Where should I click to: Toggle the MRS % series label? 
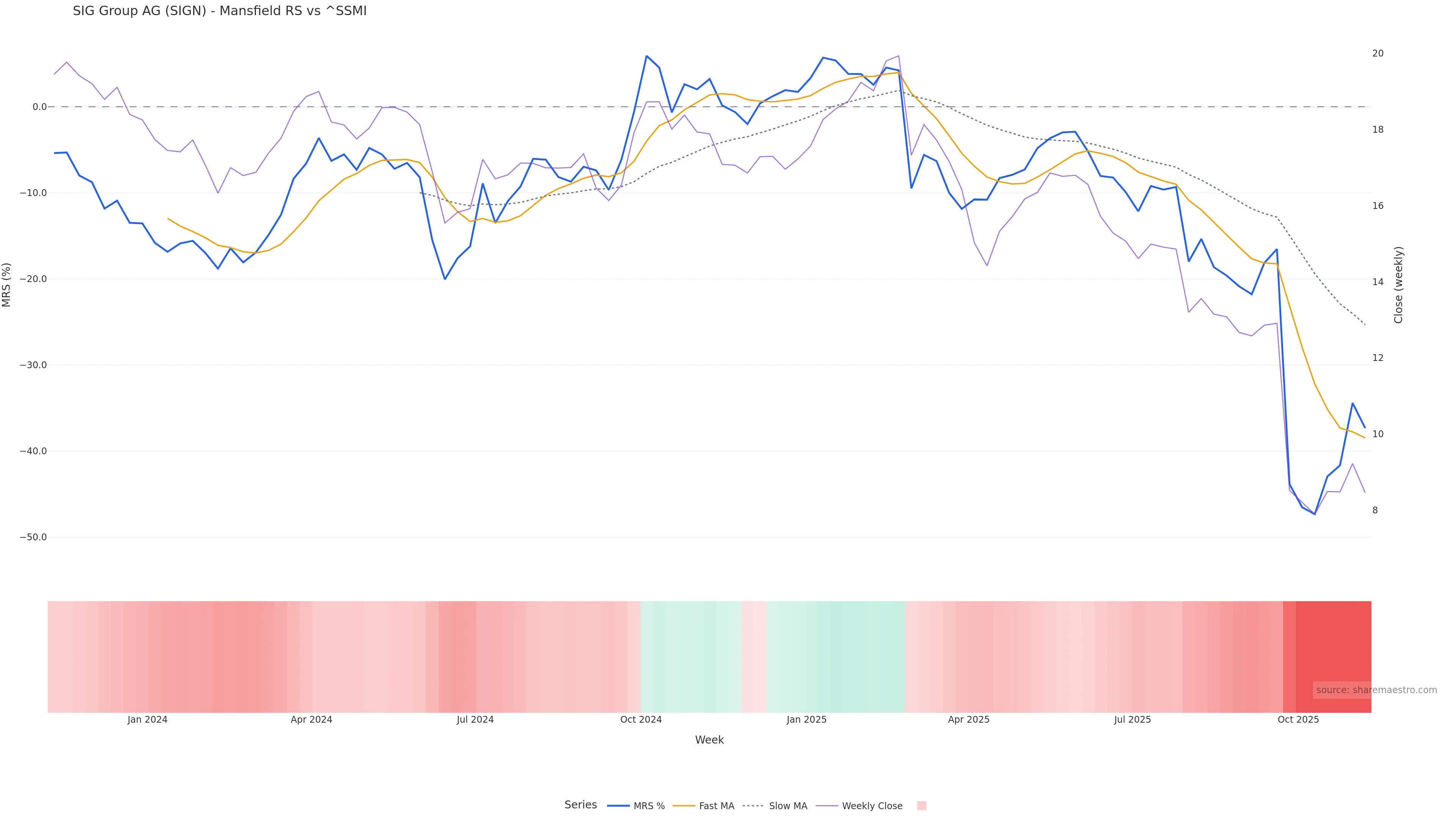click(x=649, y=806)
